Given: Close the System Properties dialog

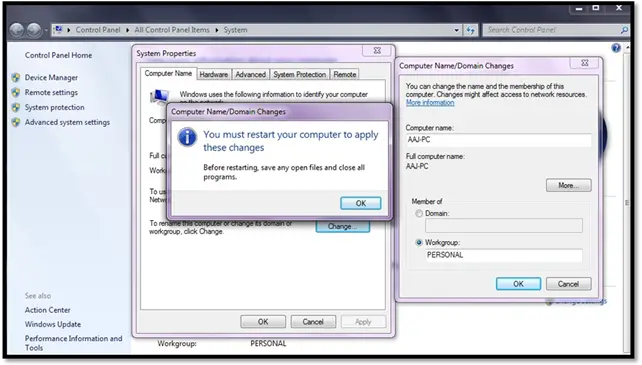Looking at the screenshot, I should 378,50.
